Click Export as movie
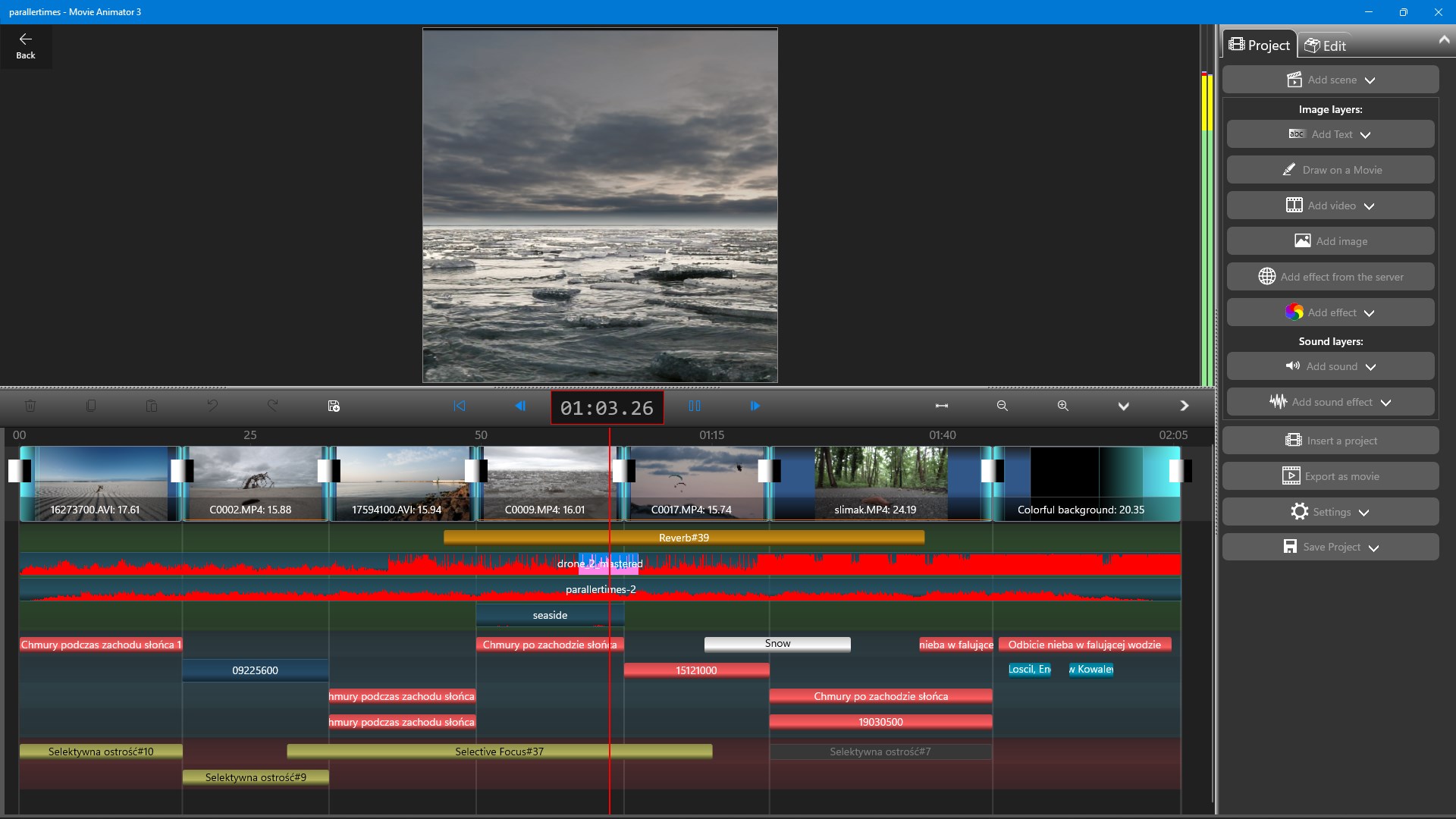The height and width of the screenshot is (819, 1456). (x=1330, y=475)
